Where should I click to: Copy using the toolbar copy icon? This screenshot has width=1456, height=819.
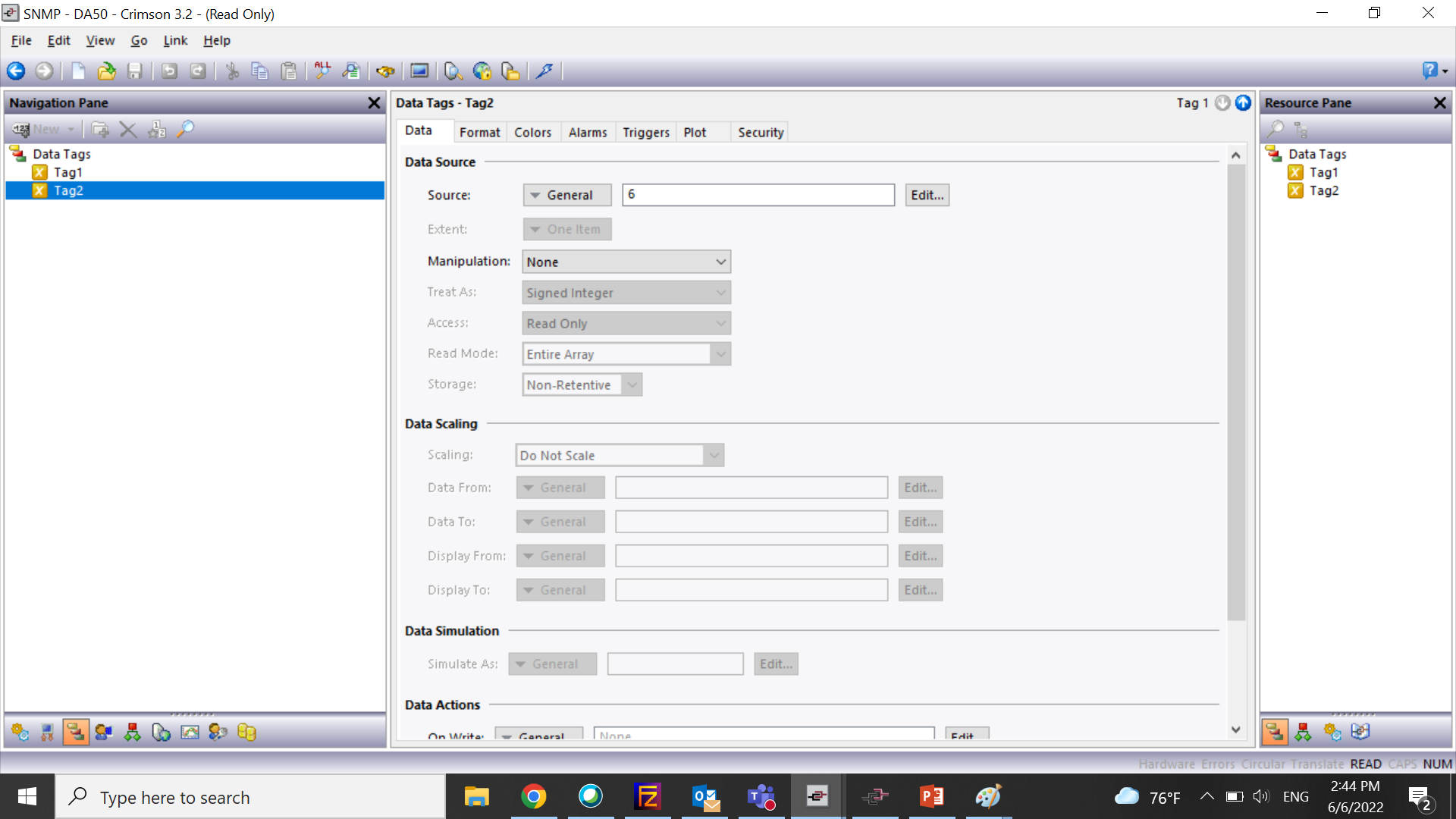click(x=259, y=71)
